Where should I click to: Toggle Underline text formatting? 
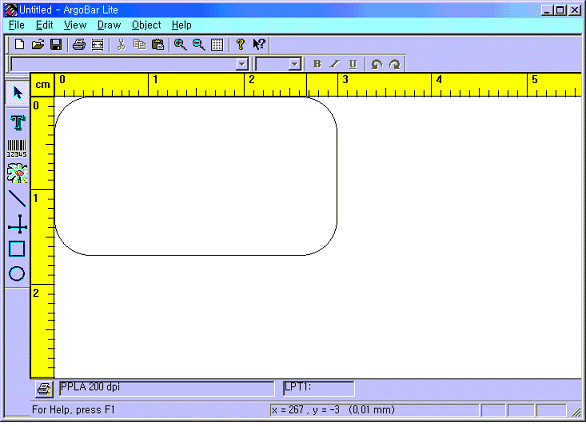click(x=353, y=64)
